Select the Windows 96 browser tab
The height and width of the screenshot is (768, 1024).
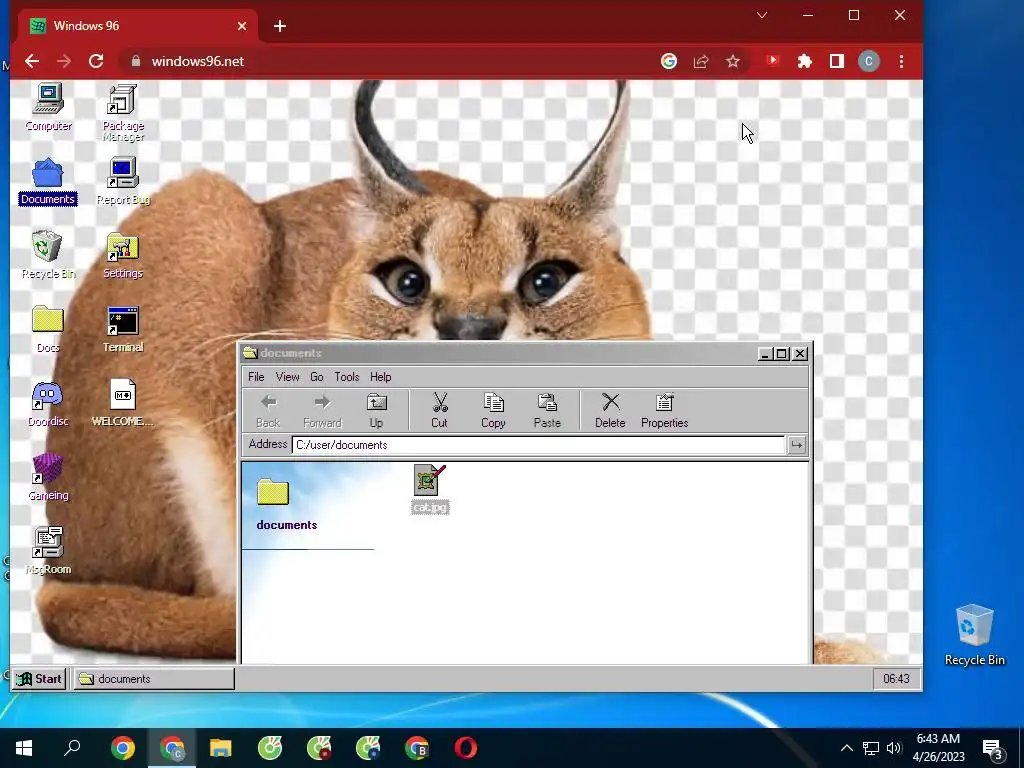pyautogui.click(x=138, y=26)
